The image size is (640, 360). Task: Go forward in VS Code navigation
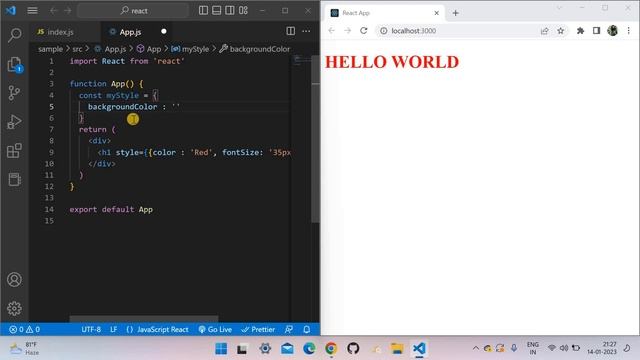(x=67, y=11)
